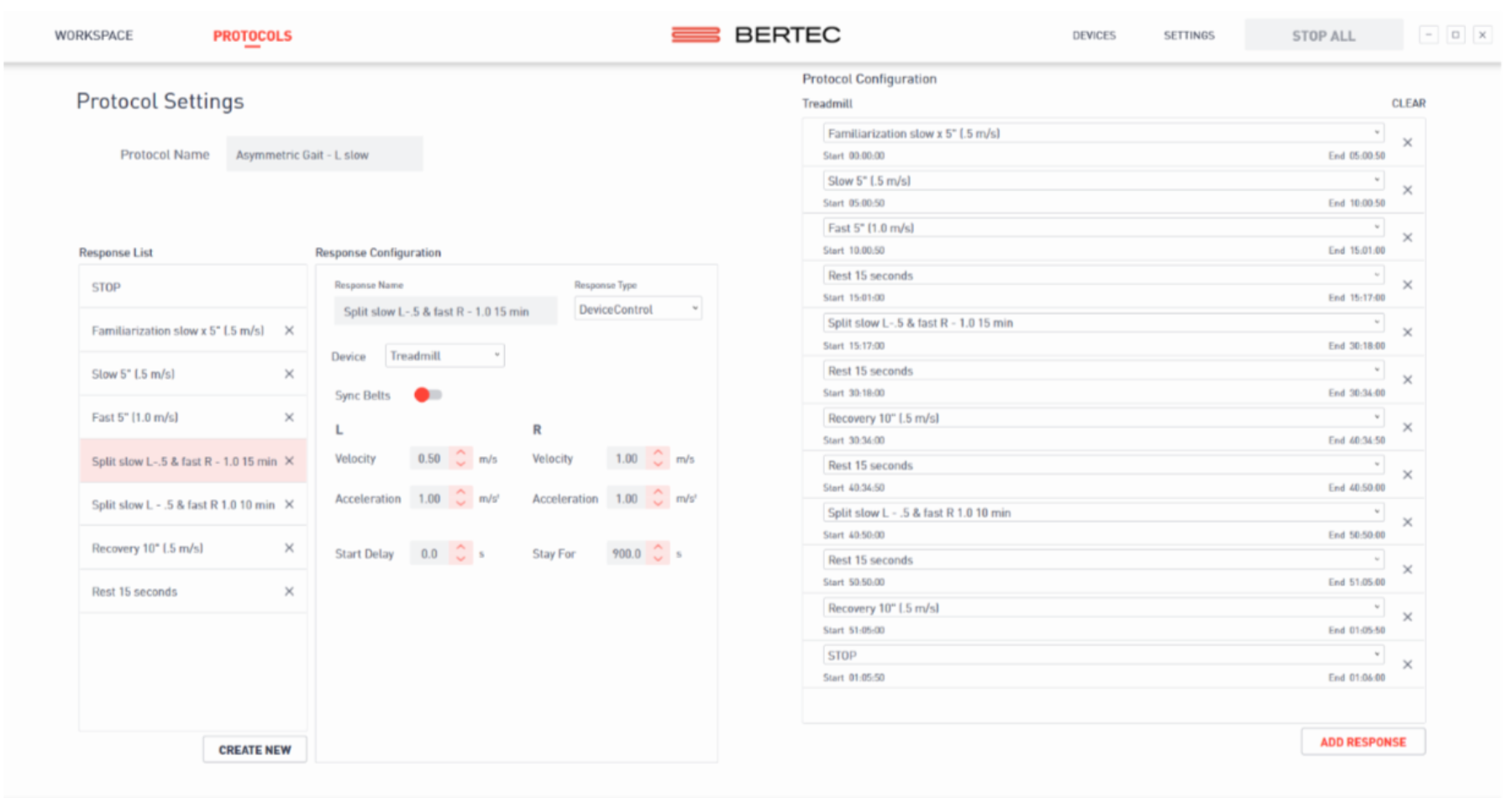Remove "Split slow L - .5 & fast R 1.0 10 min" response

[289, 505]
